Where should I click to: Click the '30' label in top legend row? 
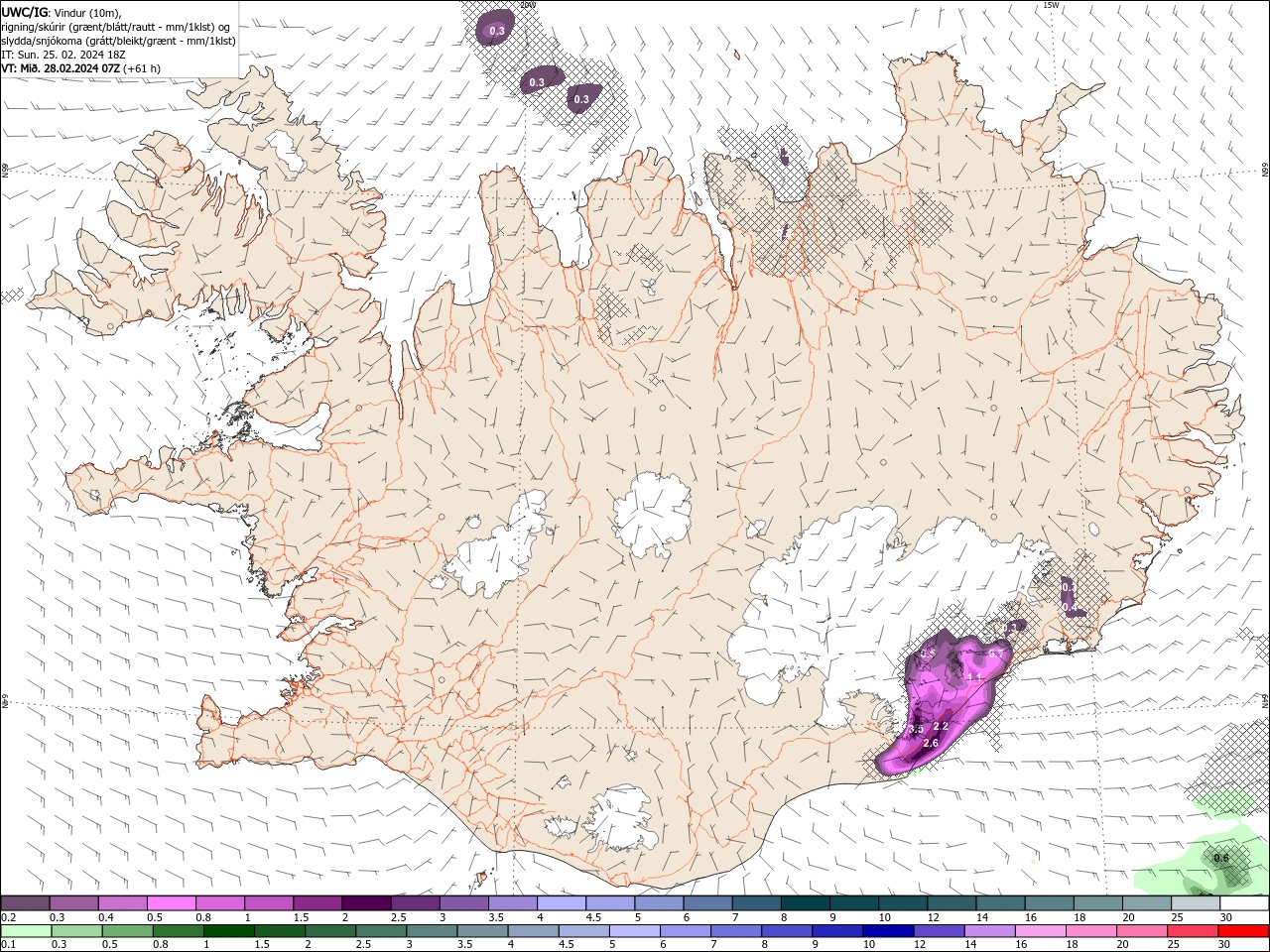coord(1225,917)
